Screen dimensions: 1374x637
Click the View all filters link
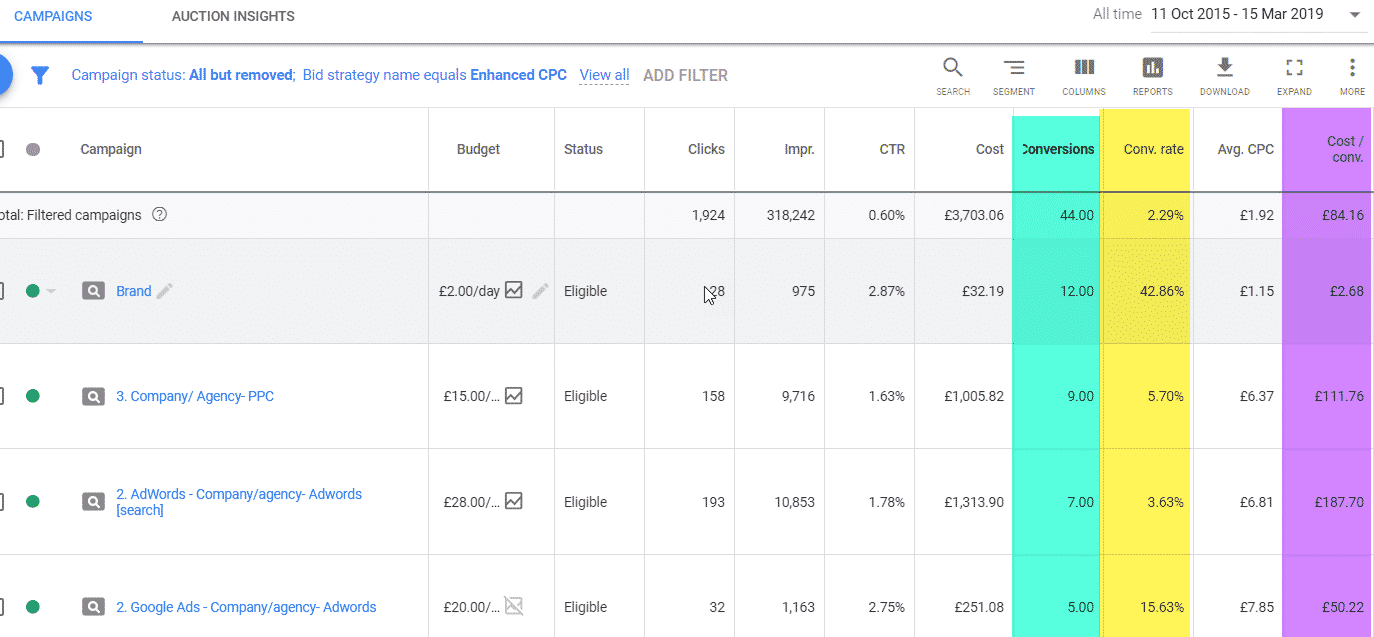click(x=604, y=75)
